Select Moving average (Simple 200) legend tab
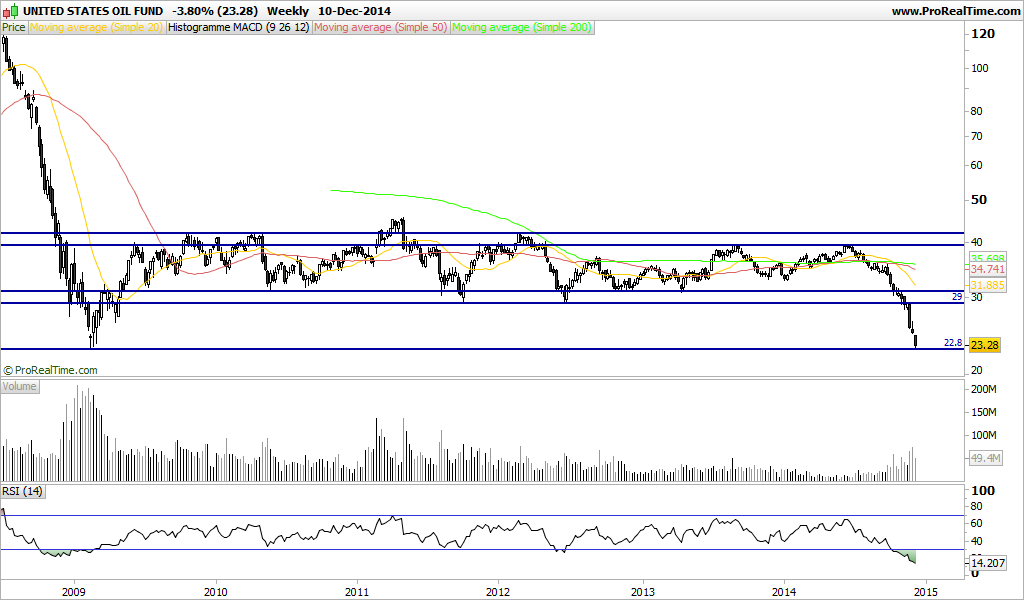This screenshot has width=1024, height=600. pyautogui.click(x=522, y=27)
